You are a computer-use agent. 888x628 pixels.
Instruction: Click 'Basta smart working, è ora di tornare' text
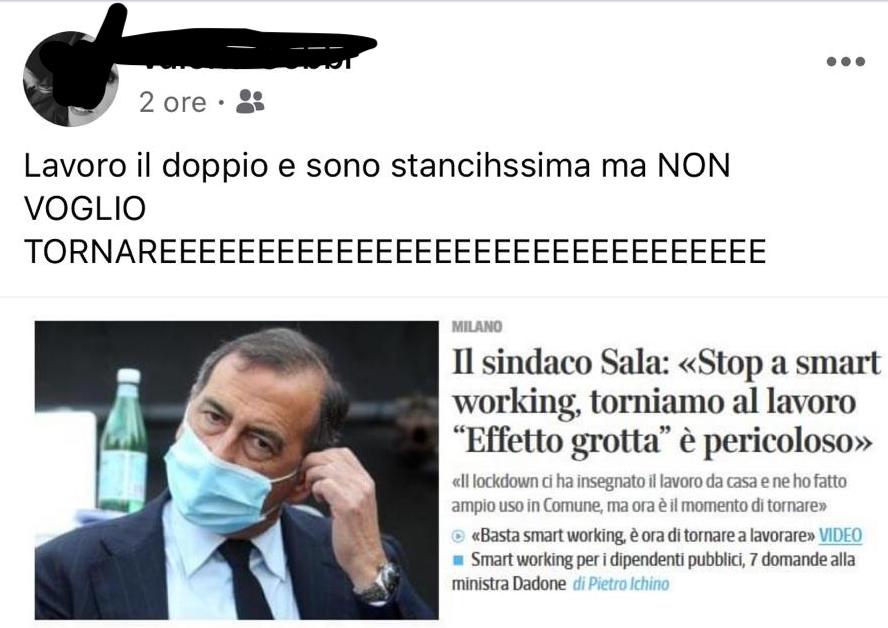[643, 535]
